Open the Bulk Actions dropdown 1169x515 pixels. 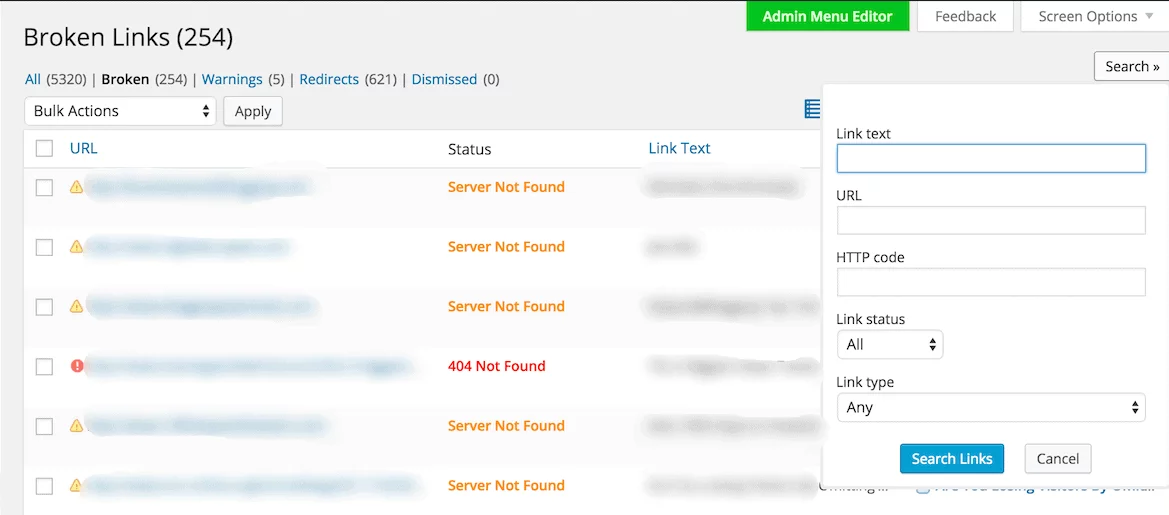click(121, 111)
